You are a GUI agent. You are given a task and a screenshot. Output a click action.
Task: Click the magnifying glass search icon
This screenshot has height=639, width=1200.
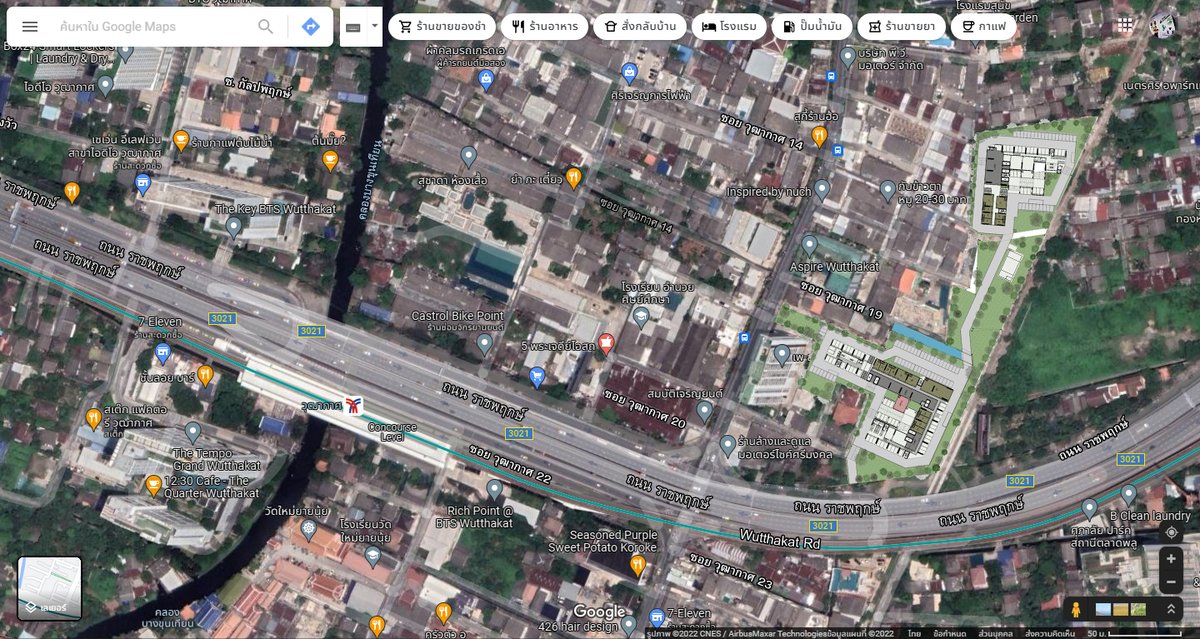[265, 27]
